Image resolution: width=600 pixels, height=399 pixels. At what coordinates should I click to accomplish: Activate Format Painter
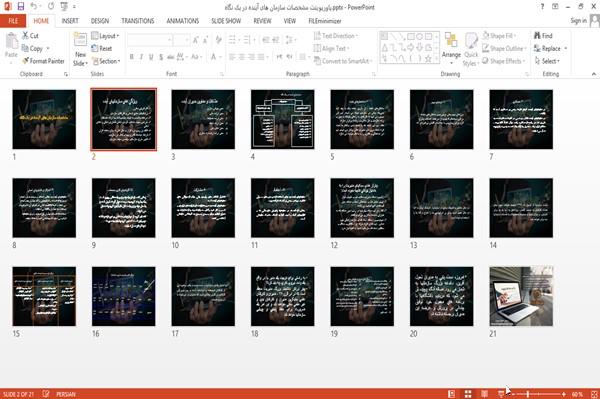(43, 61)
